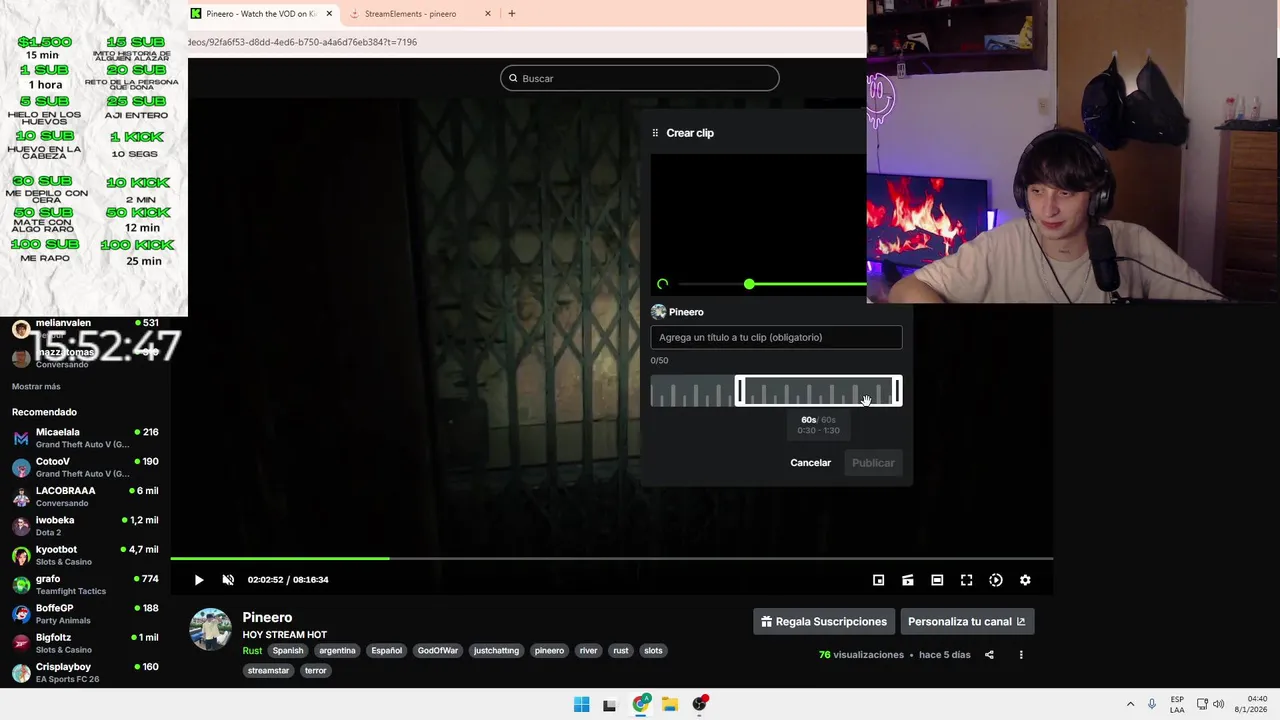Open the Windows Start menu
This screenshot has width=1280, height=720.
pyautogui.click(x=581, y=704)
